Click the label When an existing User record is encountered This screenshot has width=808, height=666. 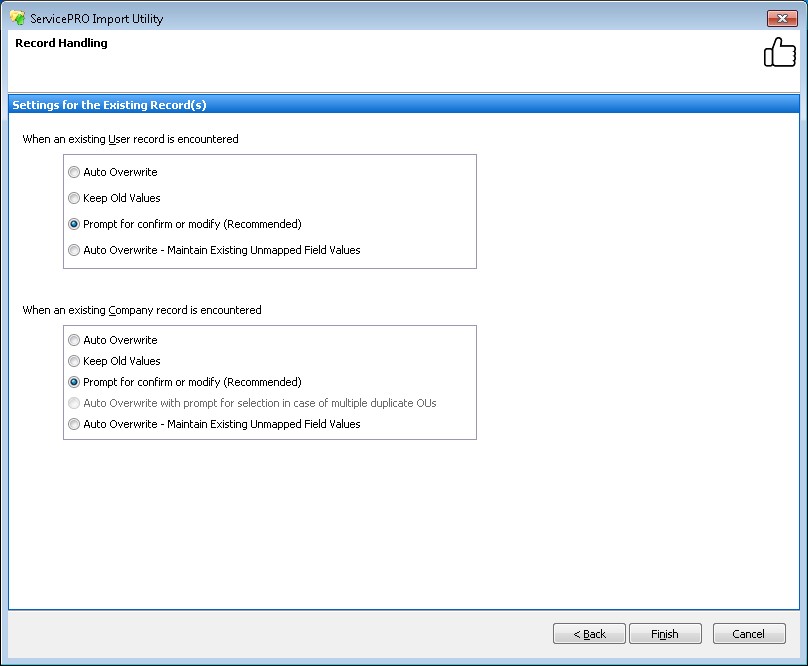point(132,139)
